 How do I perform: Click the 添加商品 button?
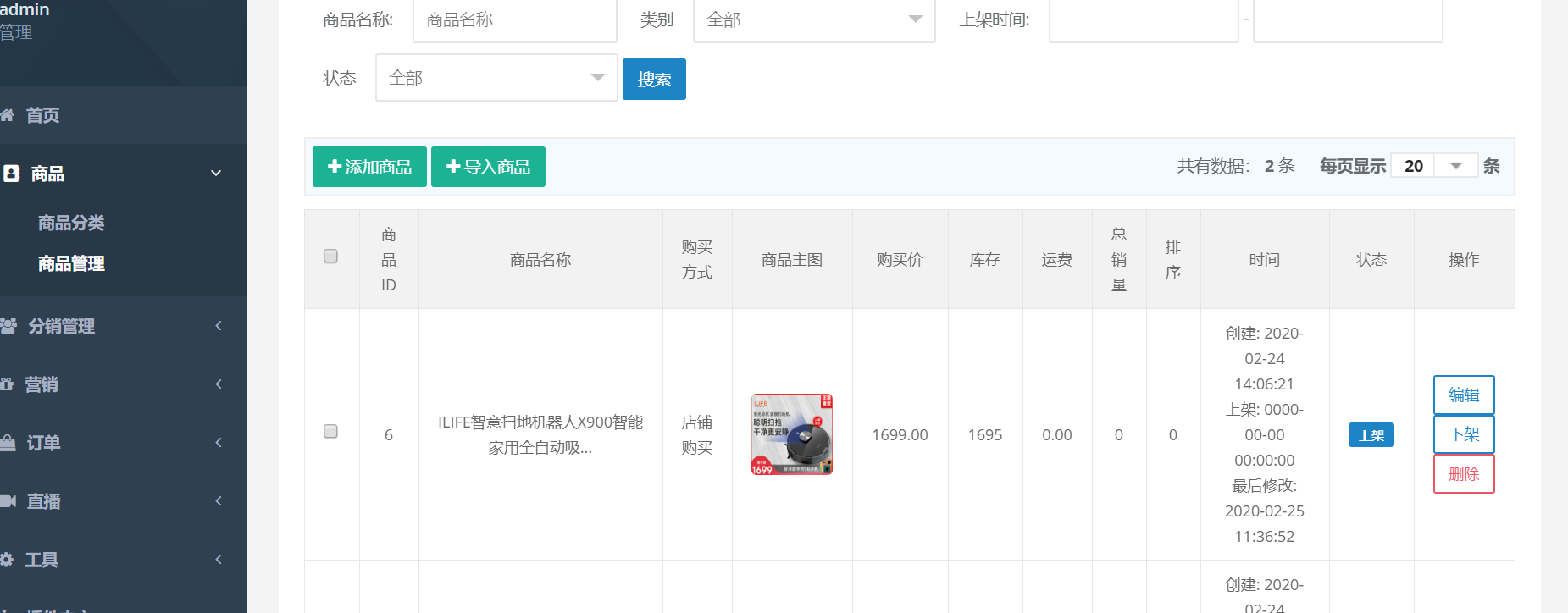pyautogui.click(x=369, y=167)
